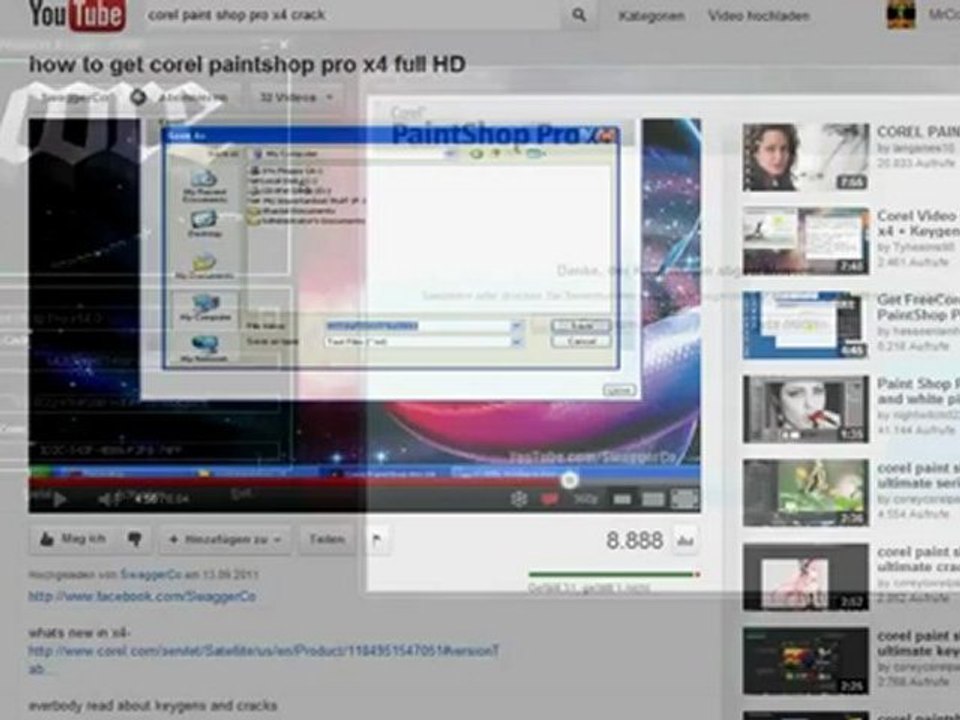The width and height of the screenshot is (960, 720).
Task: Select My Recent Documents in Save As sidebar
Action: [204, 186]
